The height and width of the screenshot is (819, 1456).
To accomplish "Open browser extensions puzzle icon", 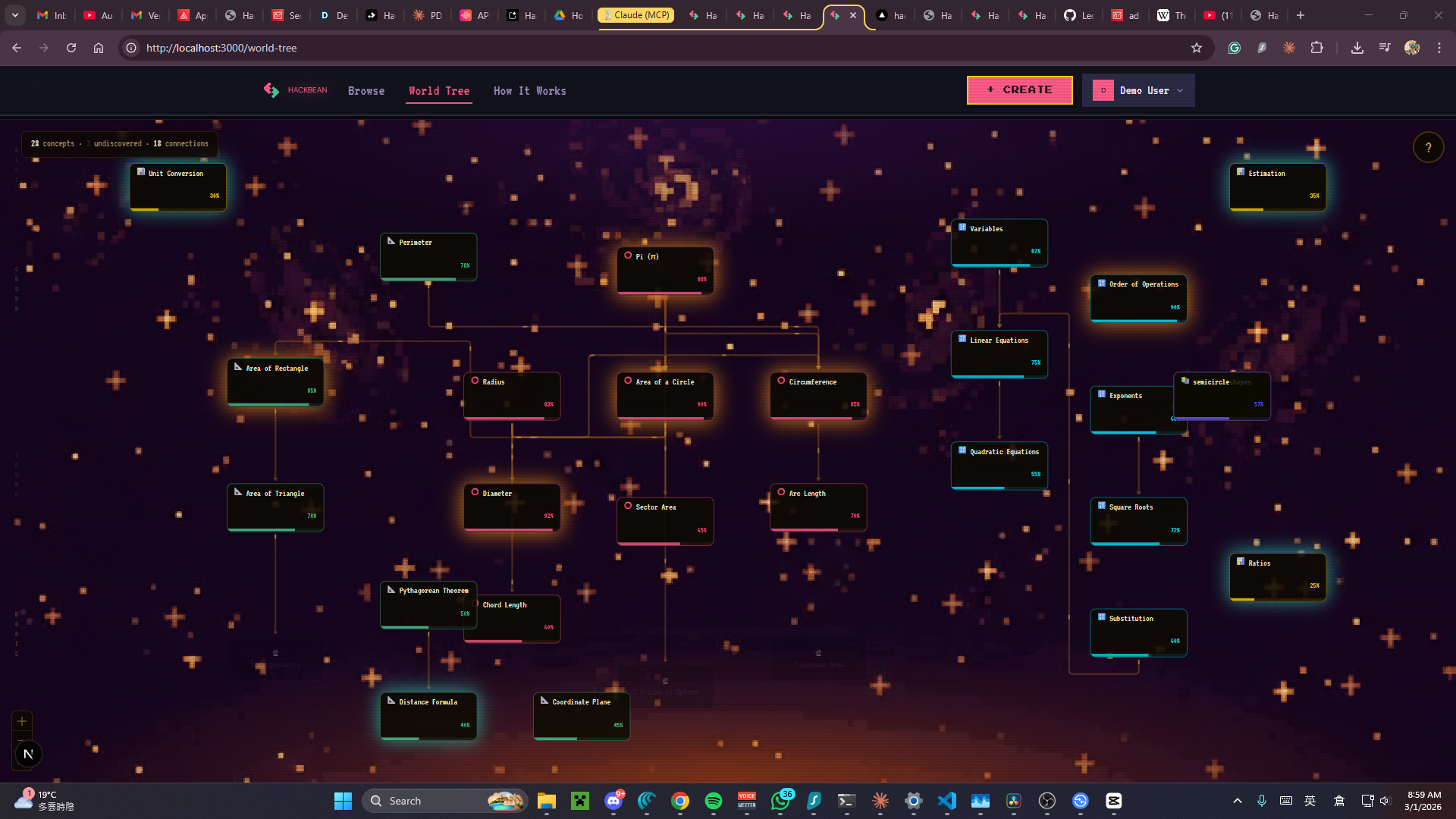I will pyautogui.click(x=1317, y=48).
